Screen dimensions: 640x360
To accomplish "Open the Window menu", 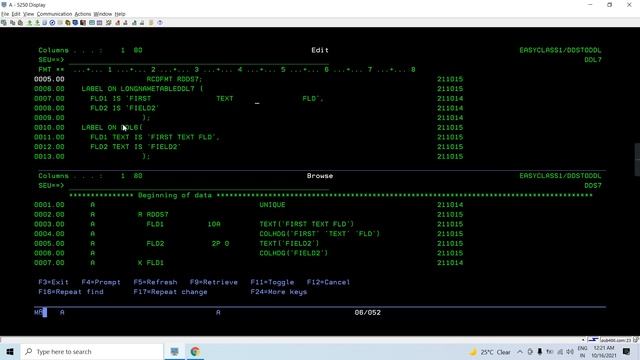I will pyautogui.click(x=103, y=14).
